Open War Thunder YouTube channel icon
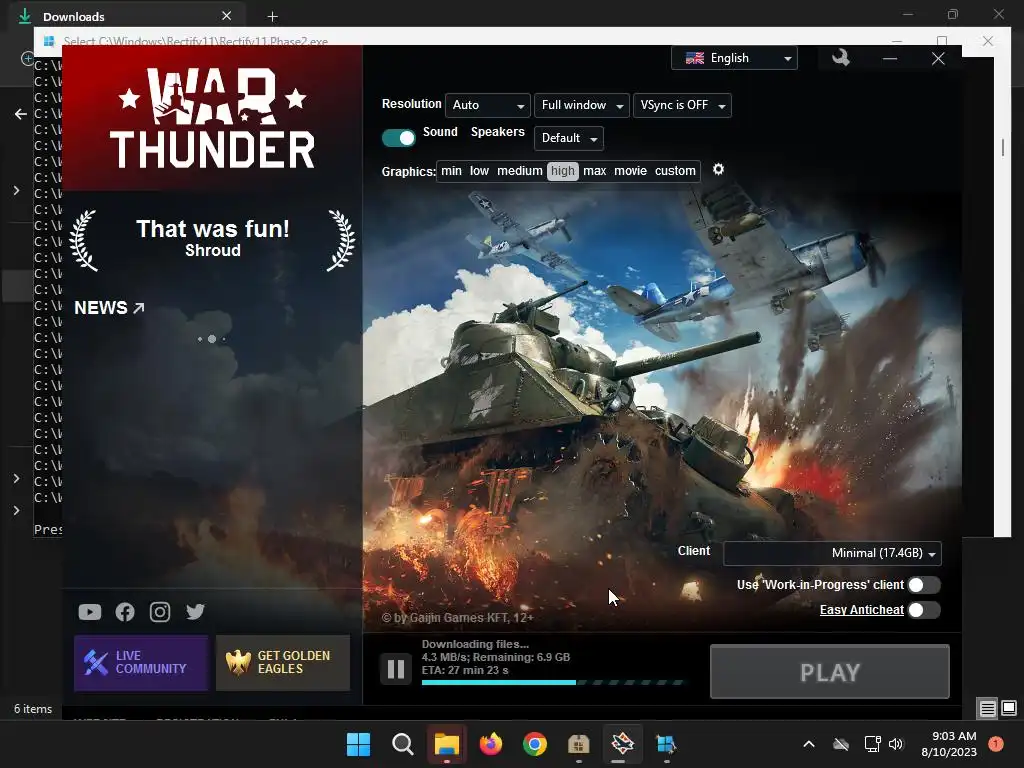Image resolution: width=1024 pixels, height=768 pixels. 89,612
